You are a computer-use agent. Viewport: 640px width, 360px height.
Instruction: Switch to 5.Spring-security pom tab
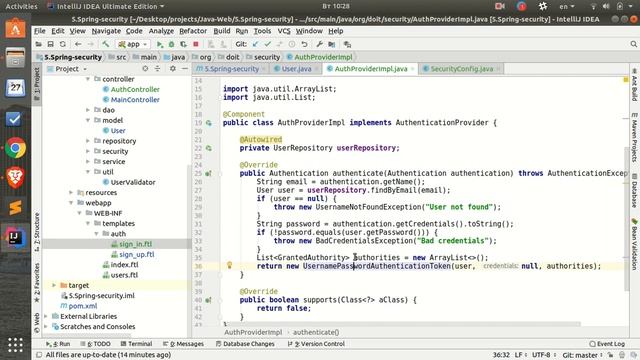(231, 69)
